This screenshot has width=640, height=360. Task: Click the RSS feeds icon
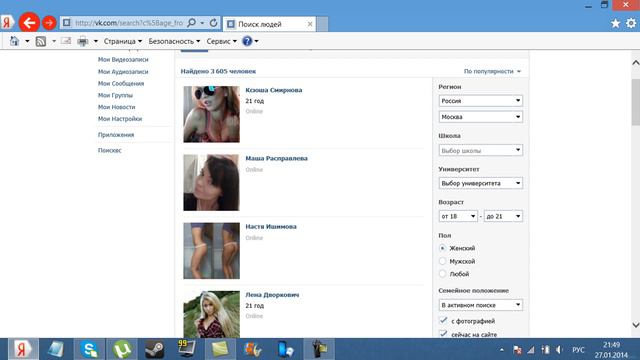coord(40,41)
